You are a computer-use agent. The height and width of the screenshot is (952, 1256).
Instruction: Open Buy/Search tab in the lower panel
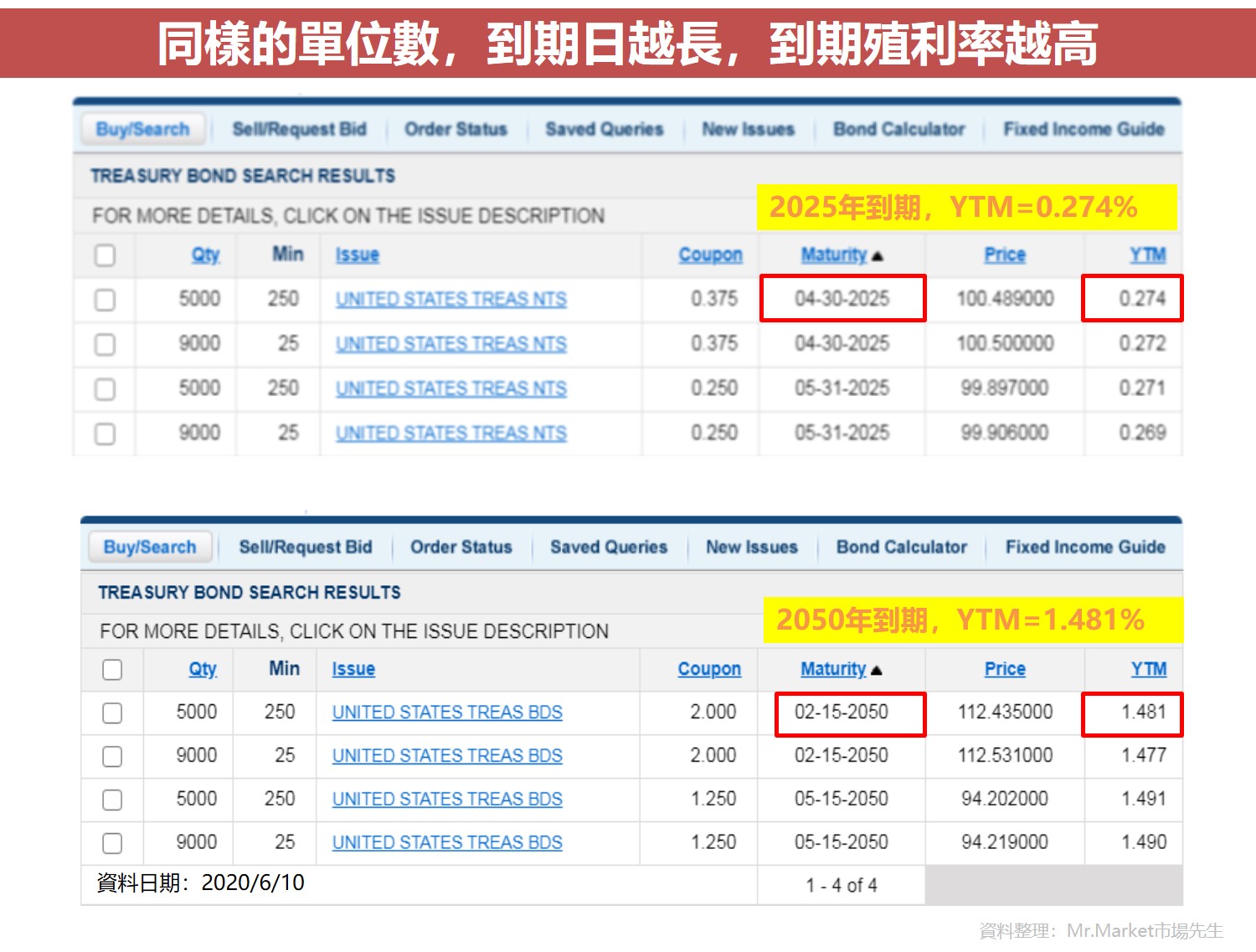coord(150,547)
